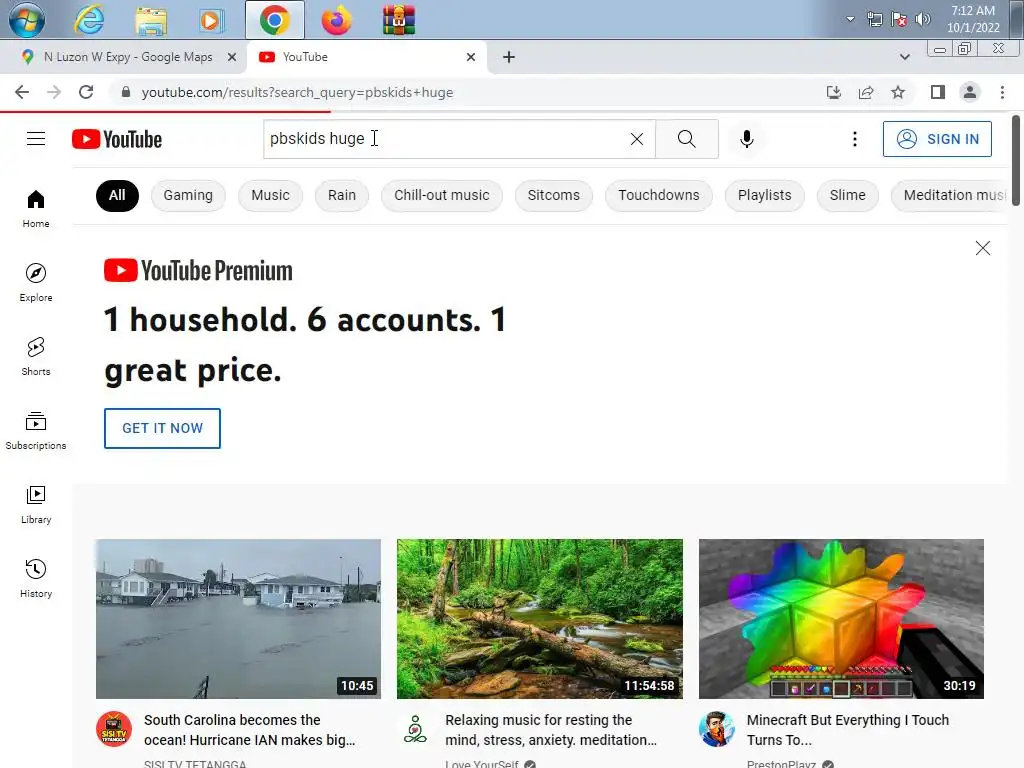Open 'Minecraft But Everything I Touch' title

848,729
